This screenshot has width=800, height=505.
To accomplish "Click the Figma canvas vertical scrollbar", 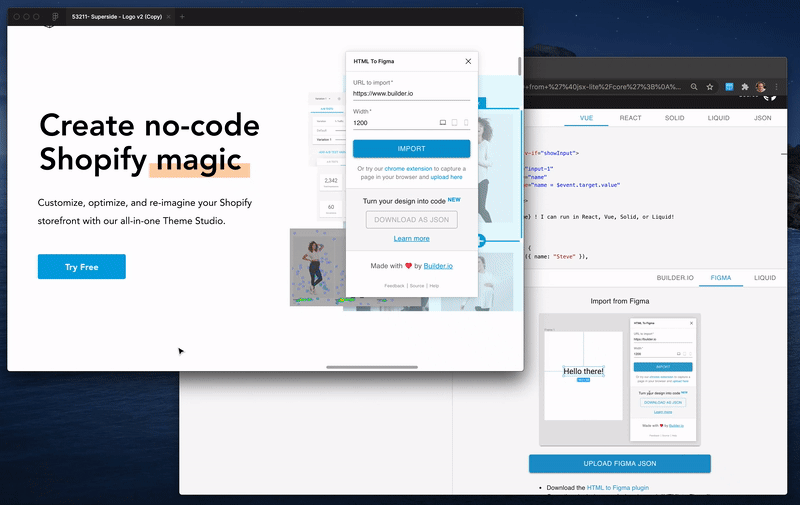I will click(520, 66).
